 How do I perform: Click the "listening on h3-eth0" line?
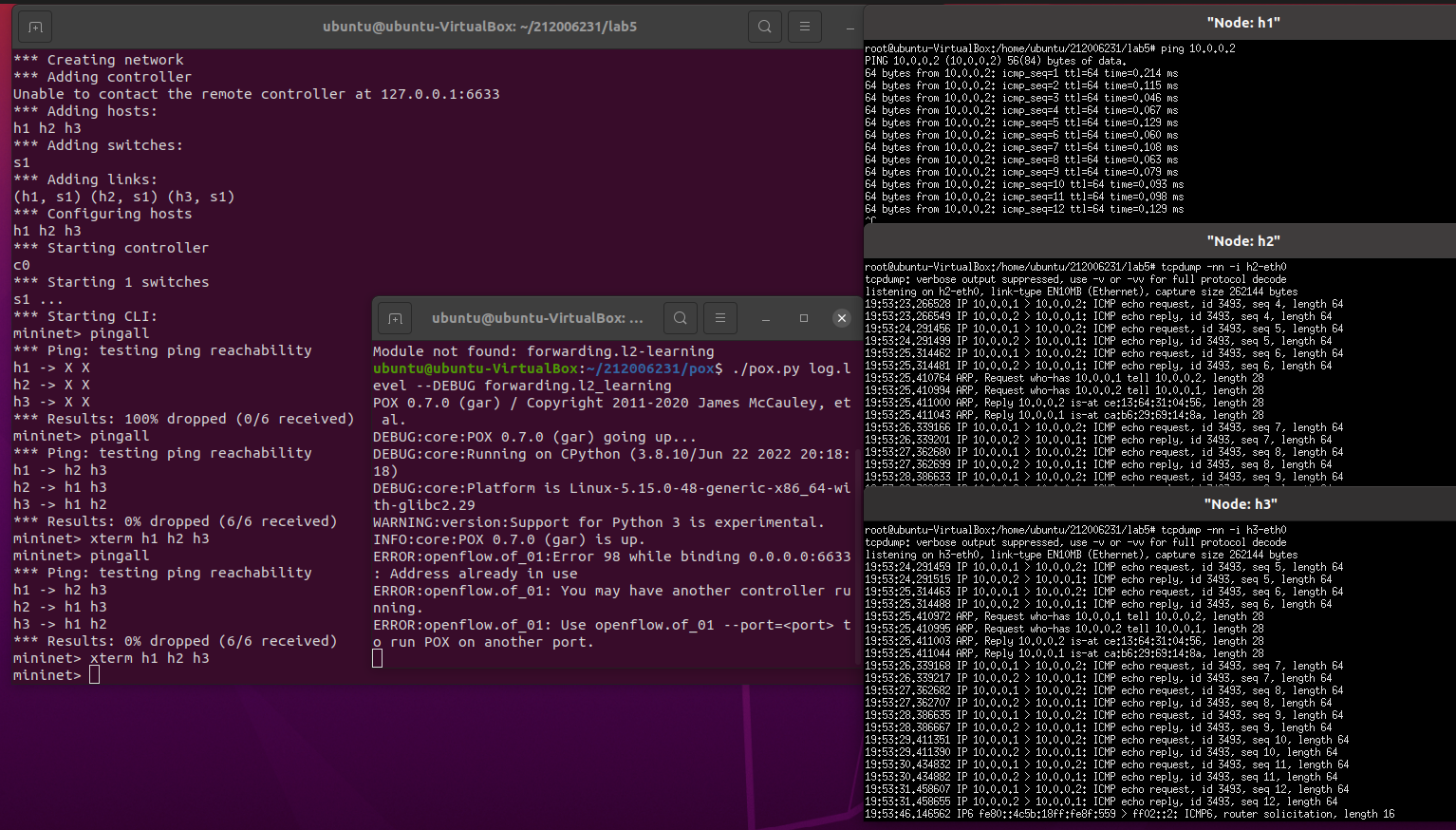pyautogui.click(x=1081, y=555)
